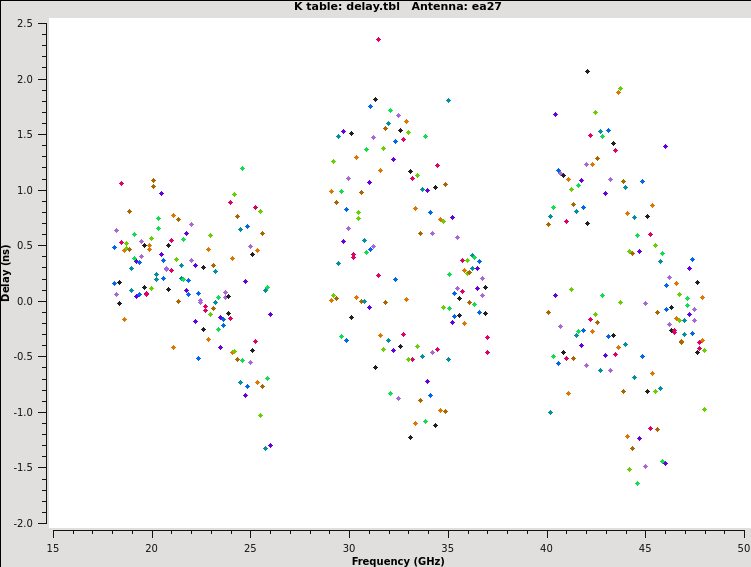Viewport: 751px width, 567px height.
Task: Select the 'Frequency (GHz)' x-axis label
Action: [x=398, y=561]
